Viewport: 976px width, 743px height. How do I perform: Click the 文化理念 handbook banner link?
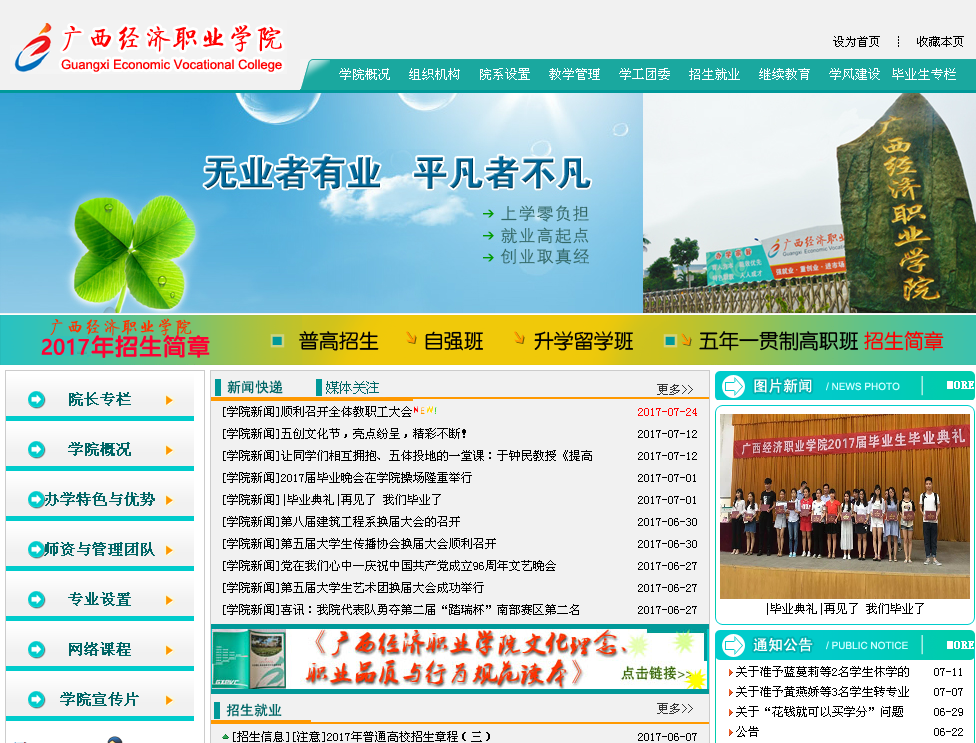click(x=459, y=658)
